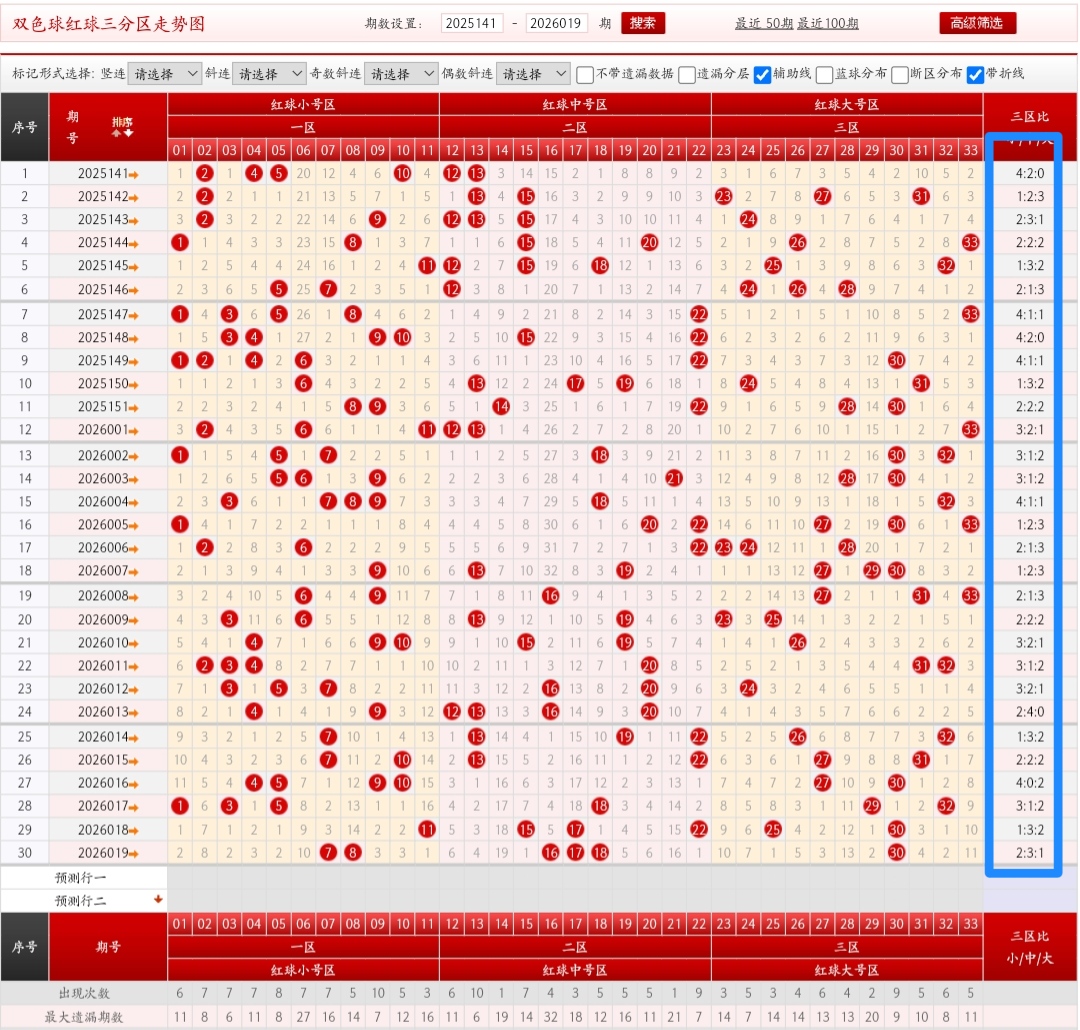
Task: Click column header 01 in top row
Action: (180, 151)
